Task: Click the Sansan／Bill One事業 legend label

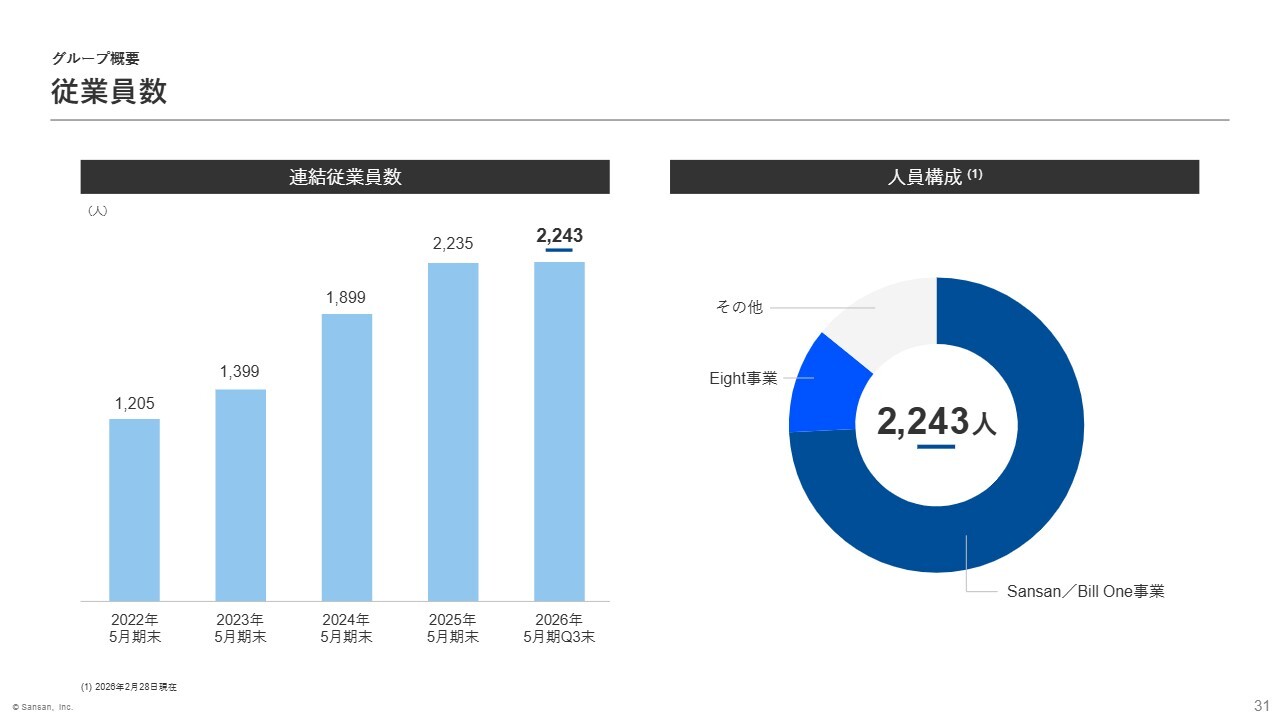Action: tap(1085, 591)
